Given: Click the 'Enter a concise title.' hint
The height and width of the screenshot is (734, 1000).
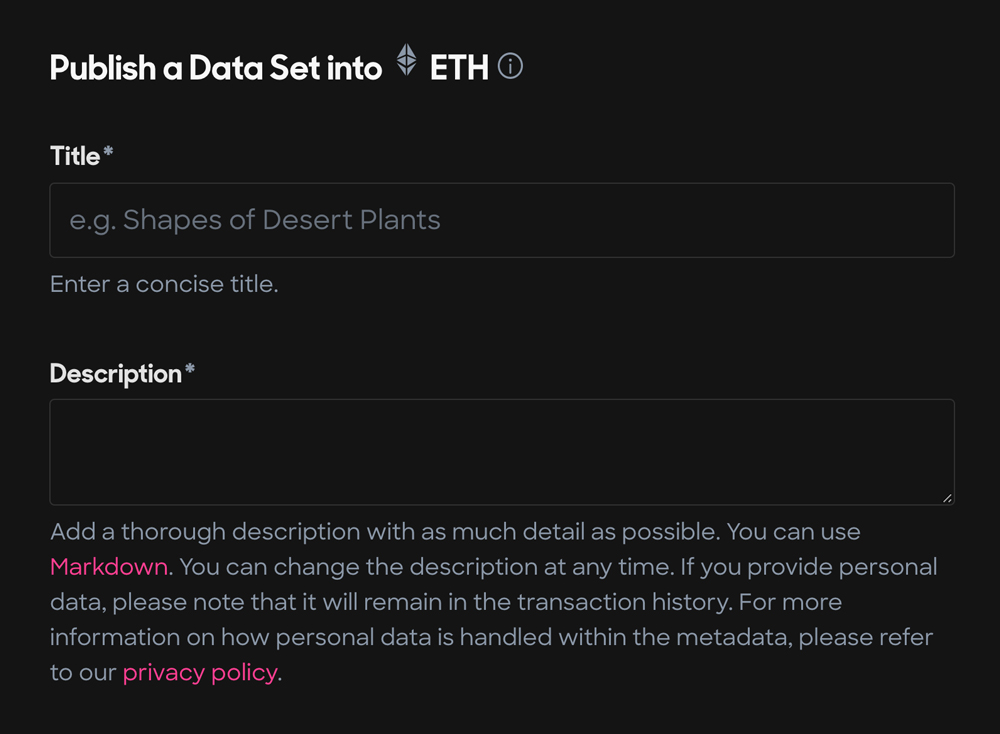Looking at the screenshot, I should click(164, 284).
